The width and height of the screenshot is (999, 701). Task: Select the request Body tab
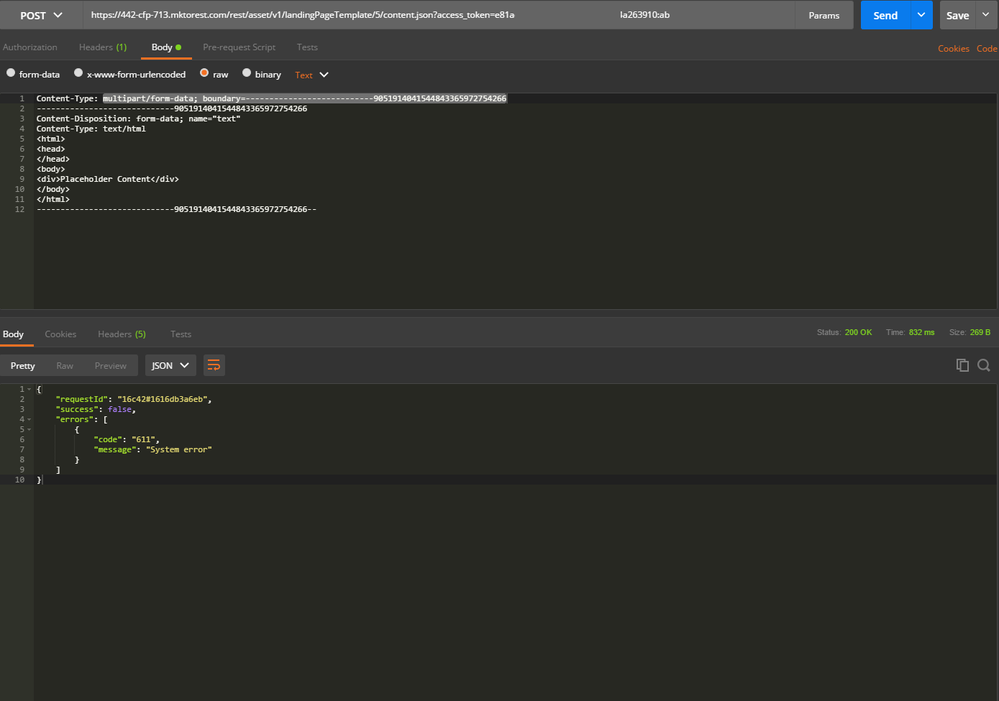[166, 47]
